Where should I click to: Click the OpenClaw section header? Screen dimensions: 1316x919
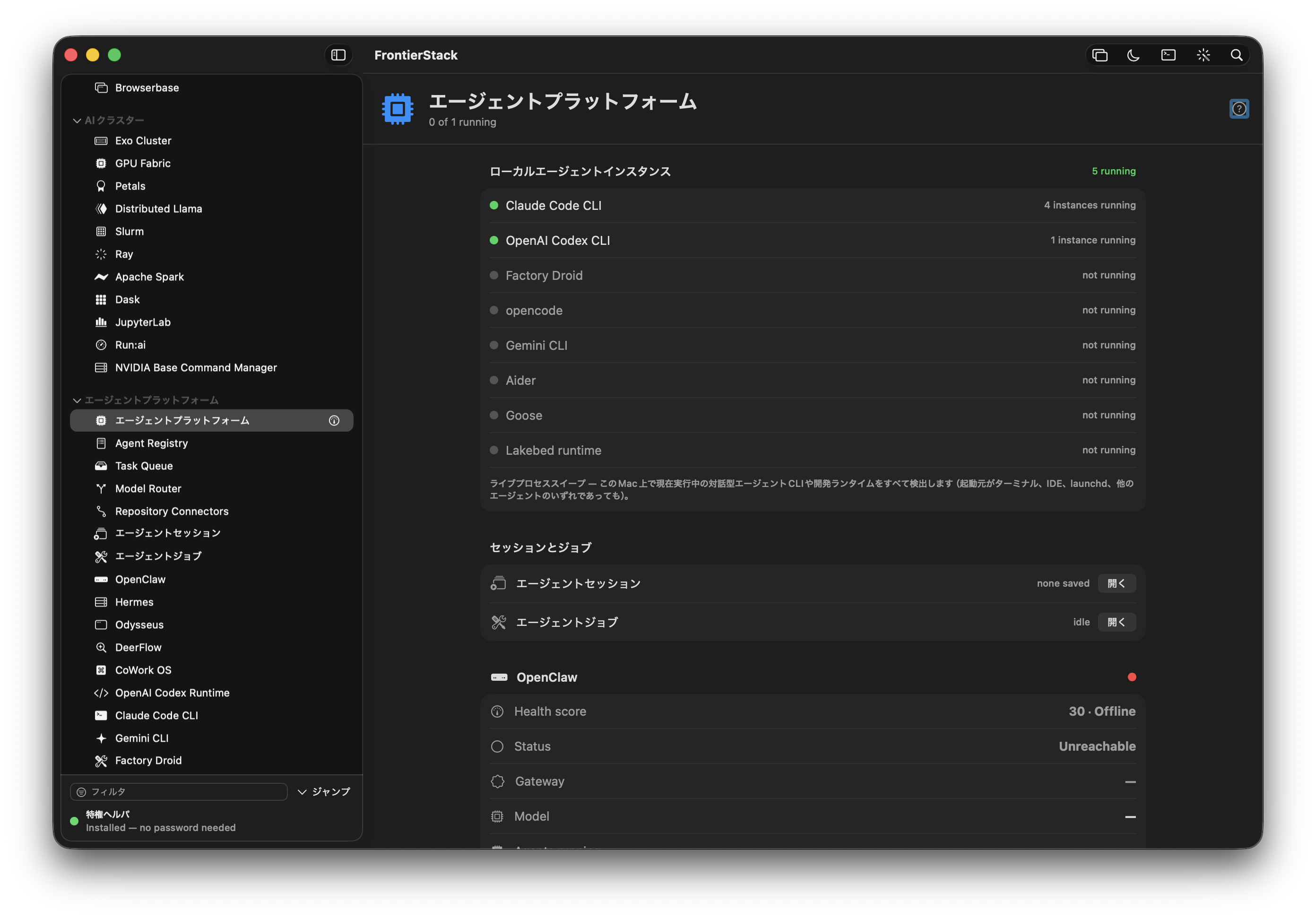547,677
